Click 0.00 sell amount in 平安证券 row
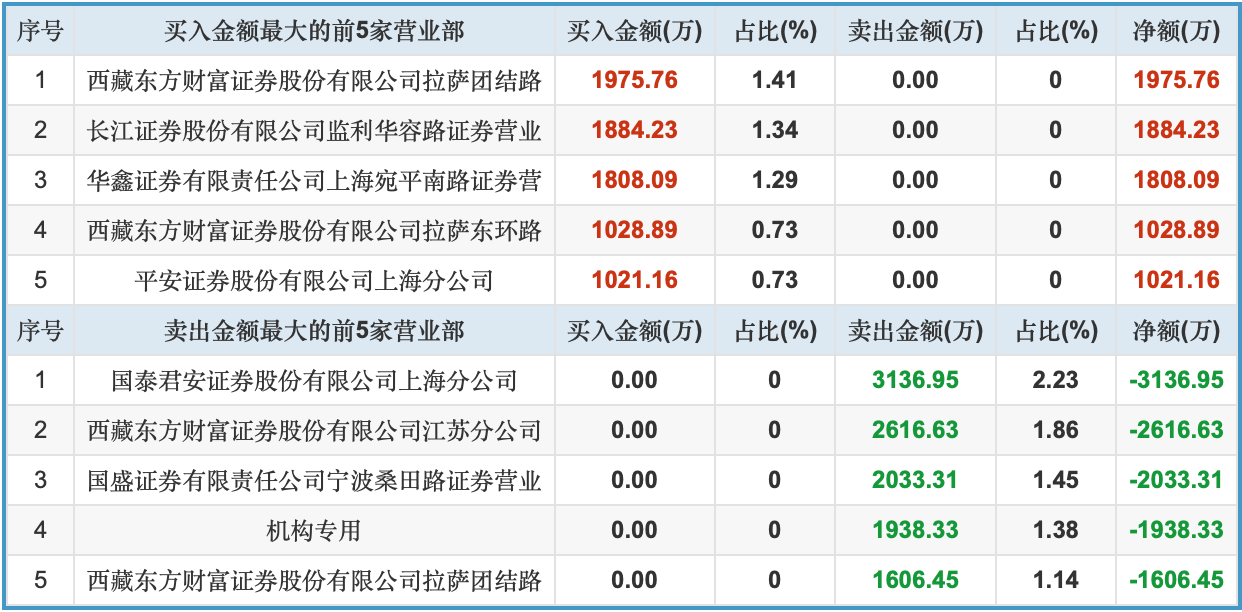 pyautogui.click(x=915, y=280)
